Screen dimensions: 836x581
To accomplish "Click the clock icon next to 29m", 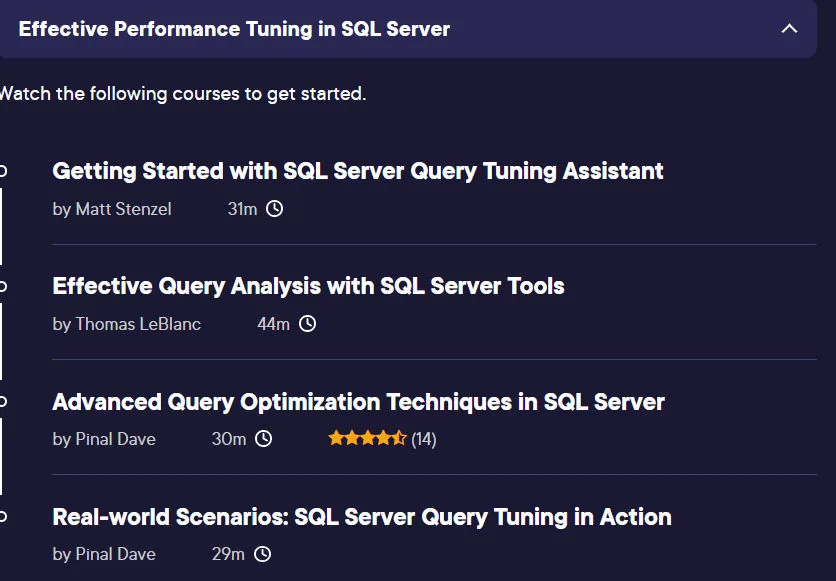I will pos(262,554).
